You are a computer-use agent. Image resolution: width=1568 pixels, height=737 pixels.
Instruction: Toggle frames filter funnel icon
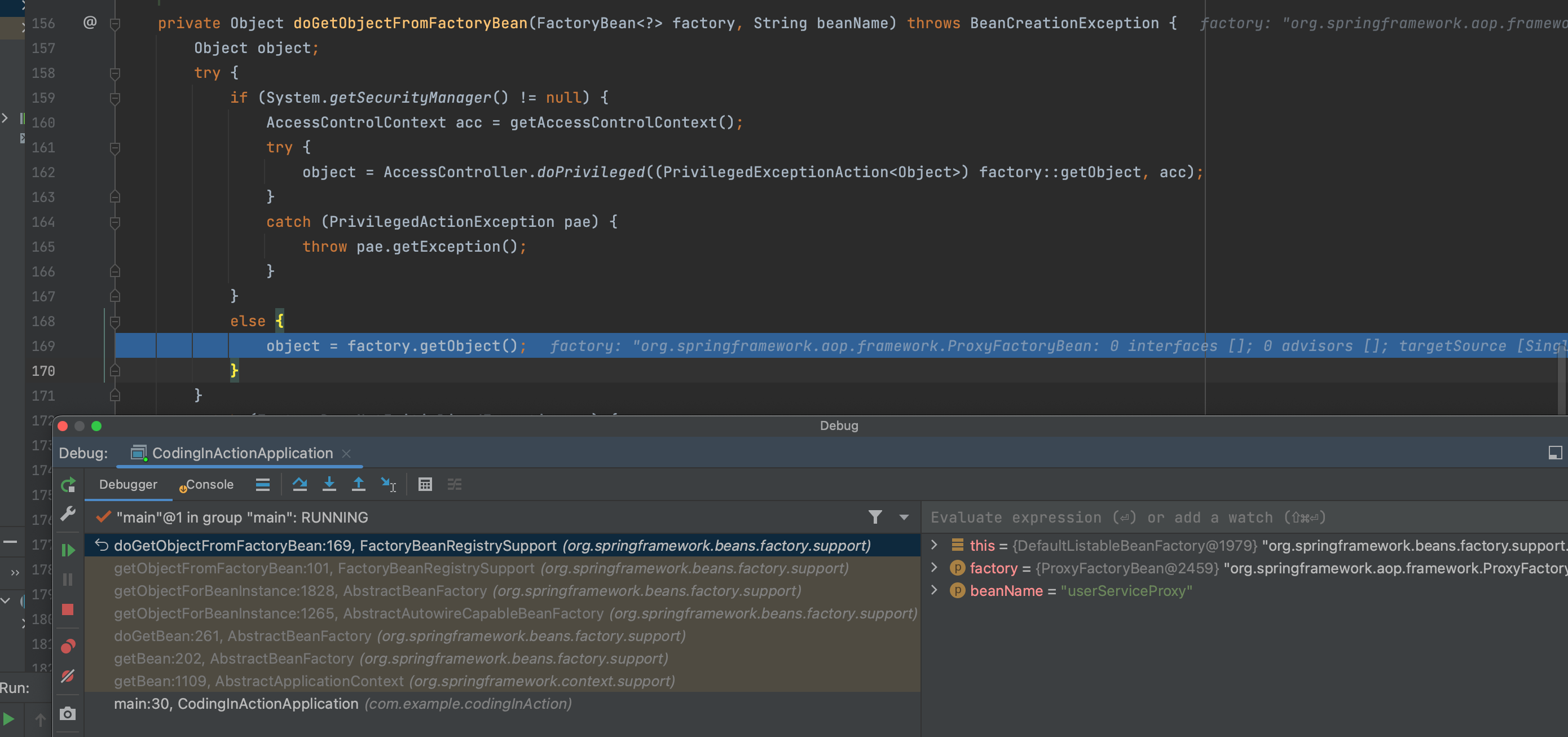[875, 517]
